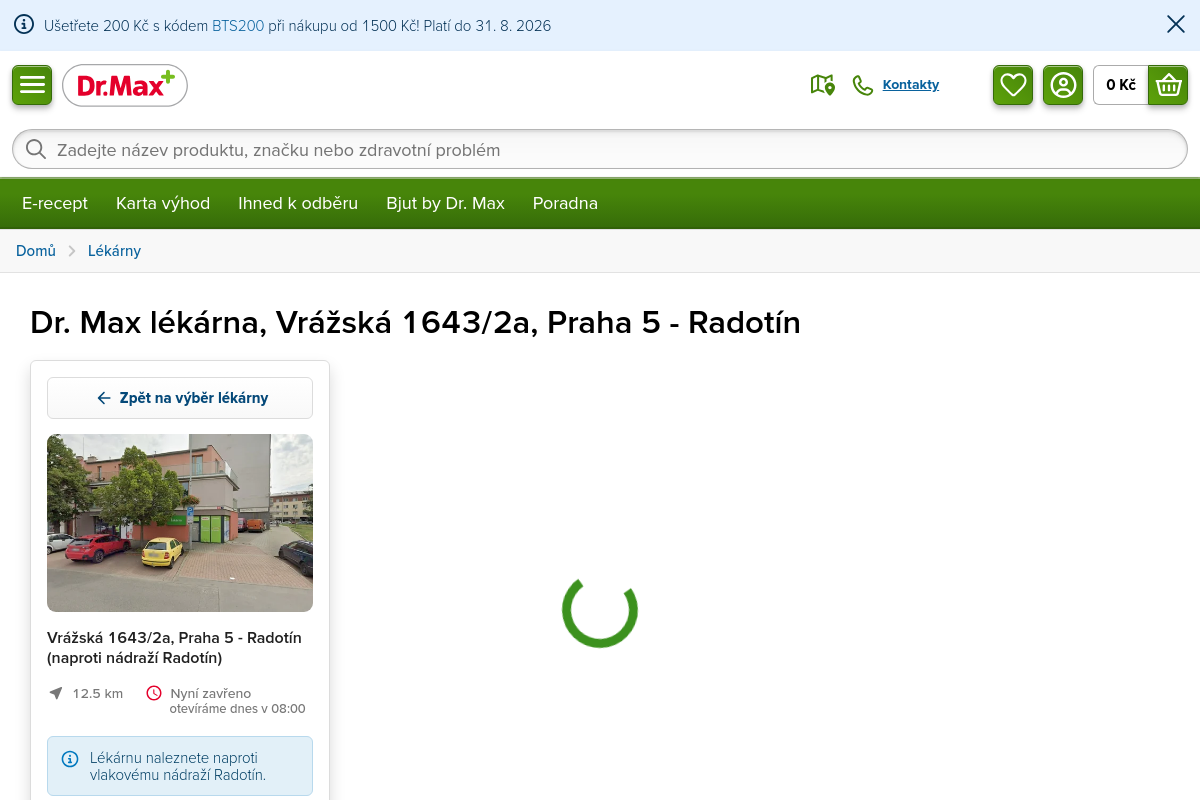Screen dimensions: 1200x800
Task: Click the BTS200 promo code link
Action: [x=238, y=26]
